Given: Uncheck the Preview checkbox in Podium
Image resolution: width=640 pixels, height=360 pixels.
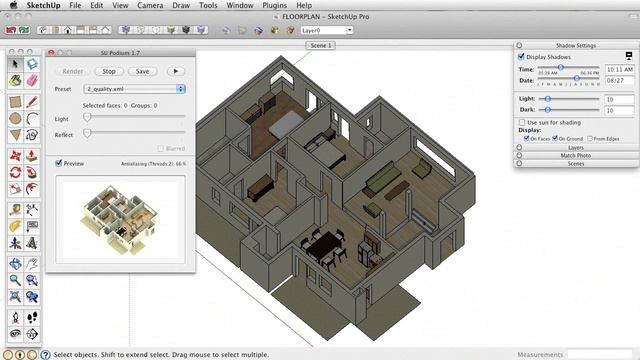Looking at the screenshot, I should (58, 163).
